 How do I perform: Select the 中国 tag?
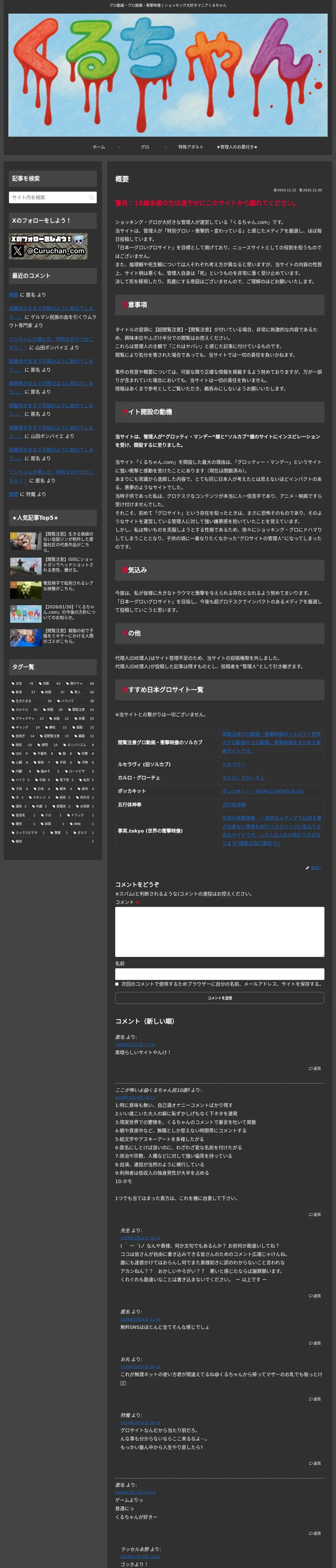(43, 780)
